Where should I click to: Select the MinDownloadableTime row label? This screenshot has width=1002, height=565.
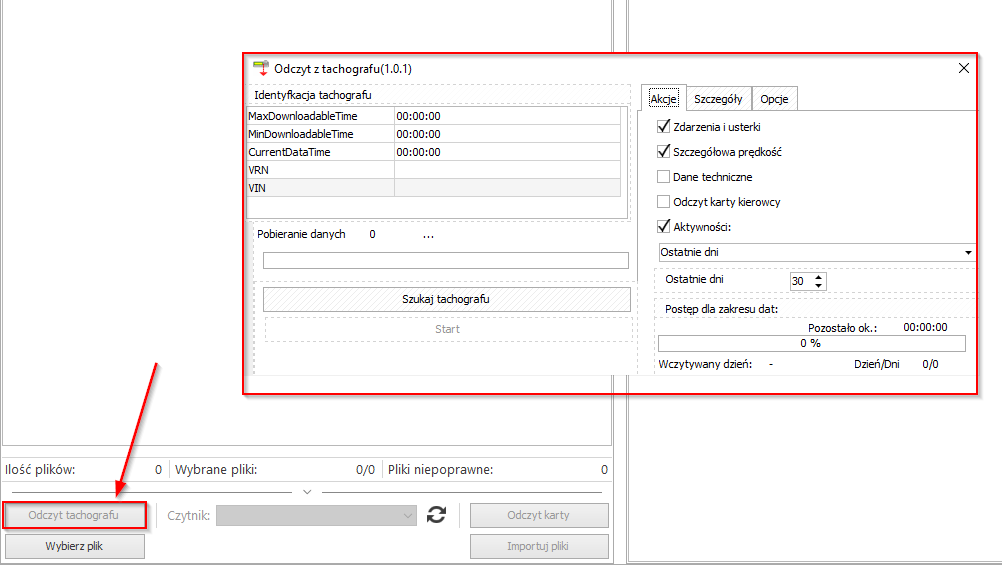(300, 134)
